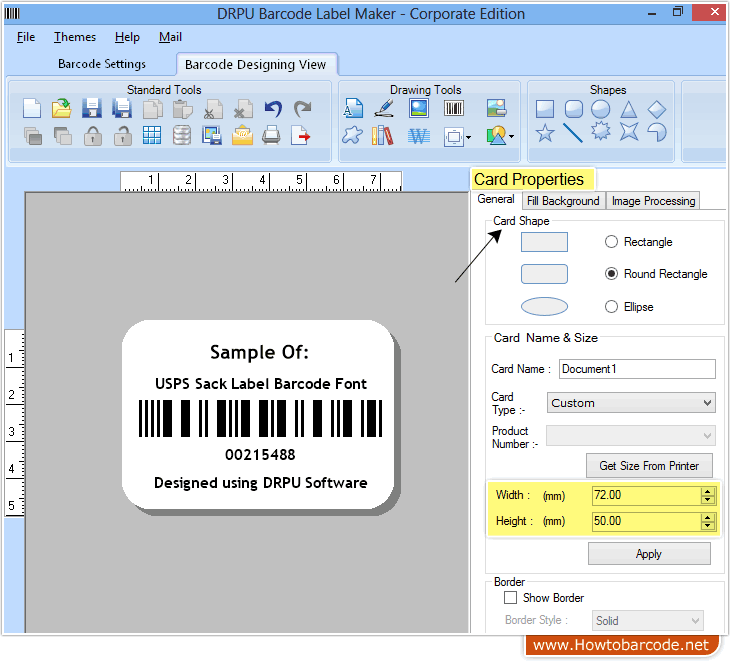The image size is (730, 662).
Task: Click the export document red arrow icon
Action: (x=301, y=135)
